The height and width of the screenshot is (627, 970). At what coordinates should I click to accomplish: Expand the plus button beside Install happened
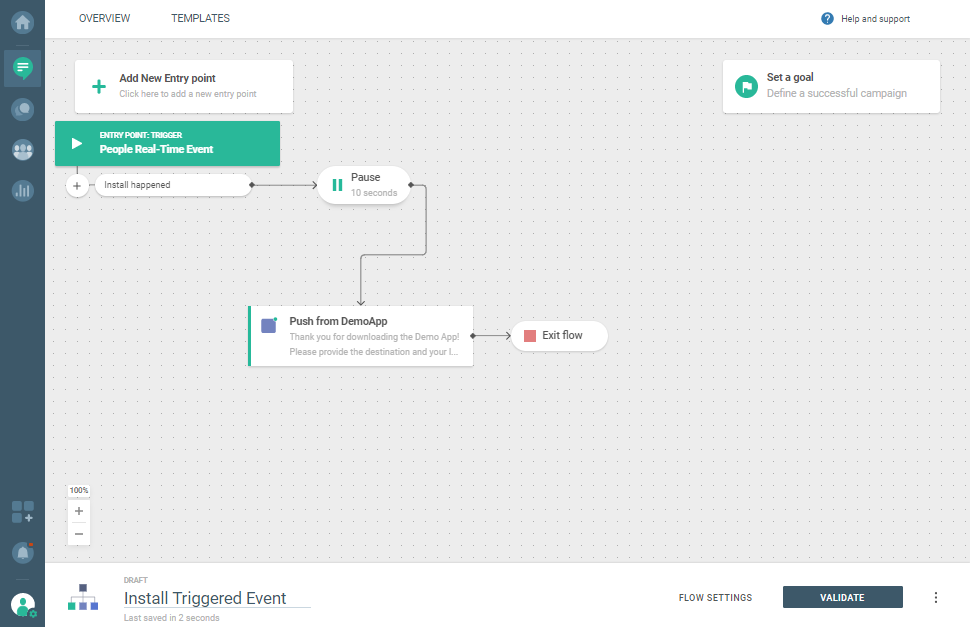[78, 186]
